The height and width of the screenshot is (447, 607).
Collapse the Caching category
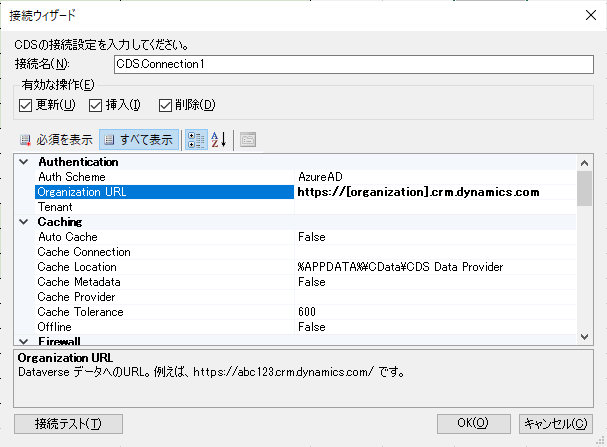point(24,222)
